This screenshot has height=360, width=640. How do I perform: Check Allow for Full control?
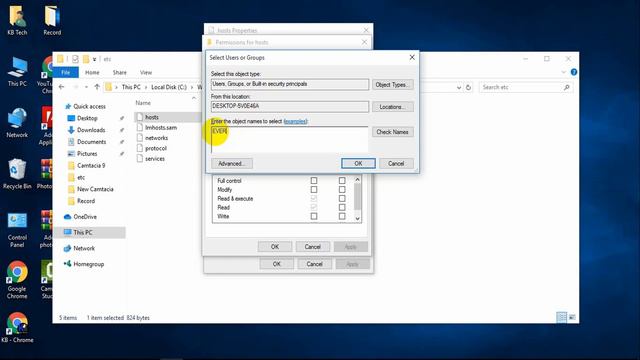(x=314, y=180)
